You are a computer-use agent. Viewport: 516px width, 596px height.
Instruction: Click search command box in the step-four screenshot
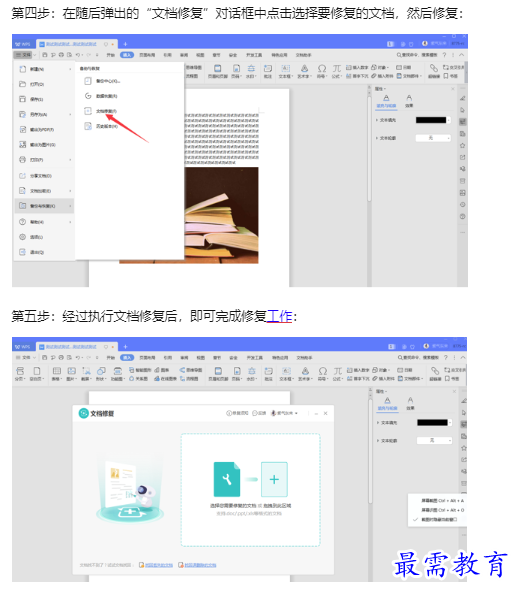point(417,55)
